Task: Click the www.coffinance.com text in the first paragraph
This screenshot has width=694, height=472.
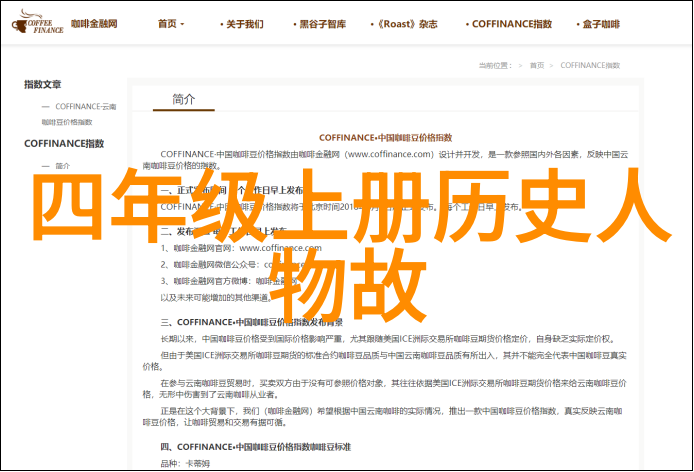Action: pyautogui.click(x=389, y=154)
